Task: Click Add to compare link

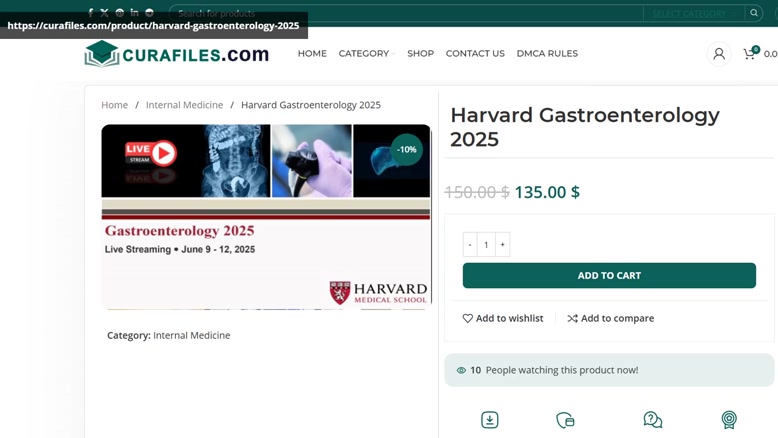Action: [x=611, y=318]
